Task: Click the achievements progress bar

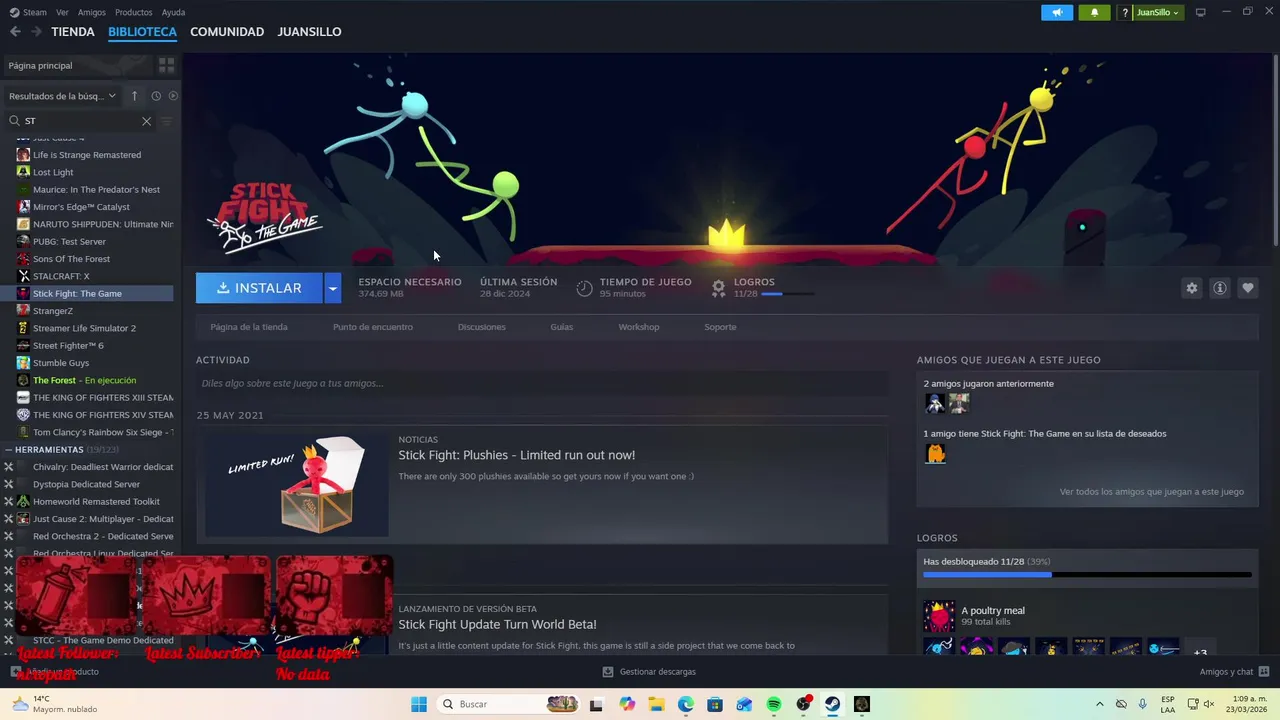Action: (1087, 575)
